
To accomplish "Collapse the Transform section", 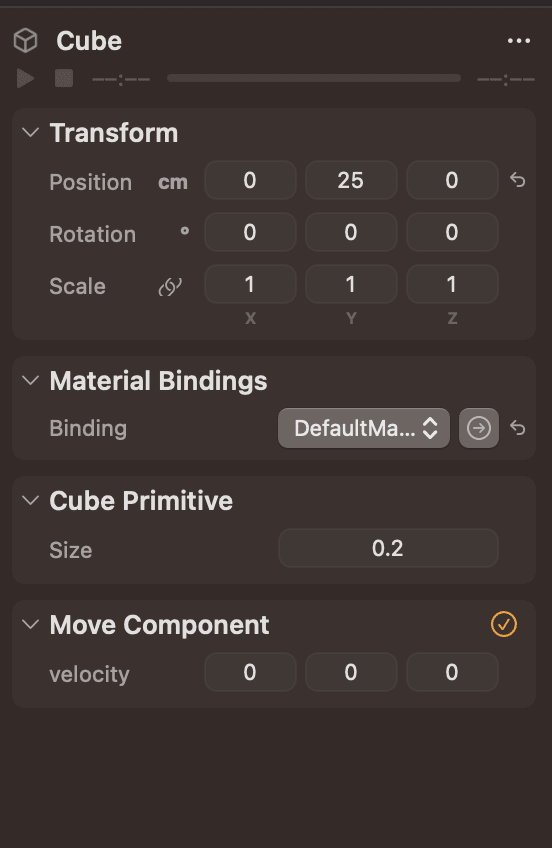I will pos(31,132).
